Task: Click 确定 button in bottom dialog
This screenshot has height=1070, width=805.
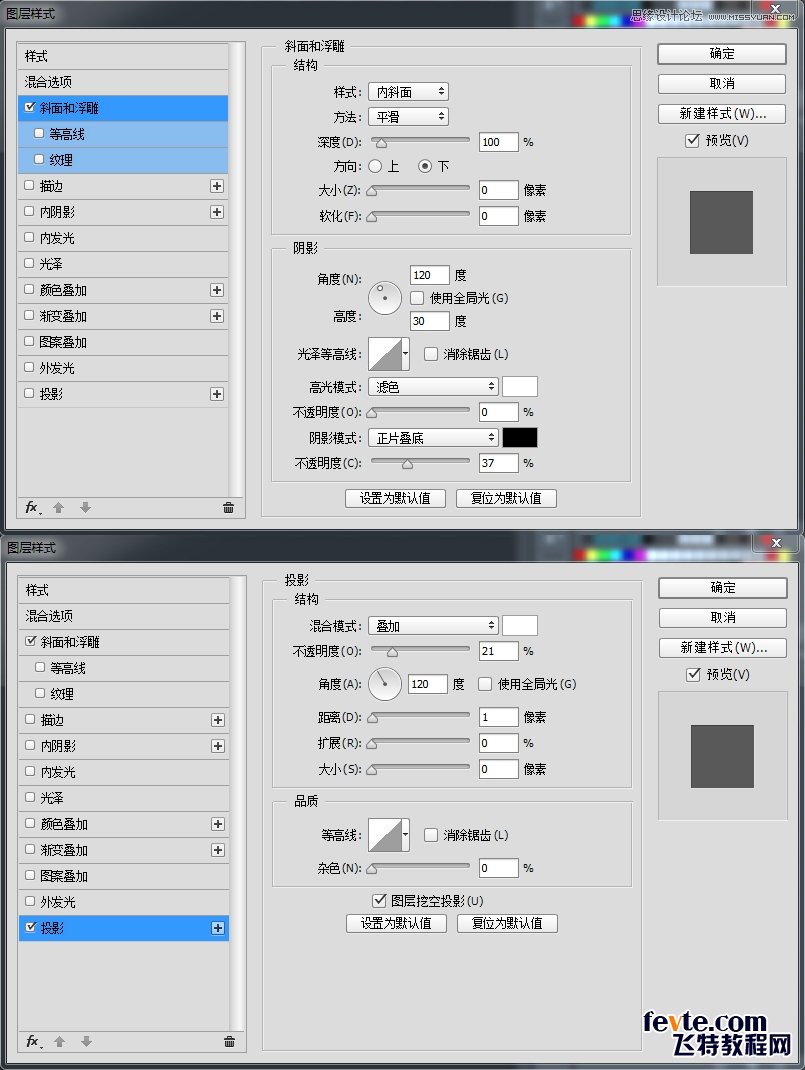Action: (723, 588)
